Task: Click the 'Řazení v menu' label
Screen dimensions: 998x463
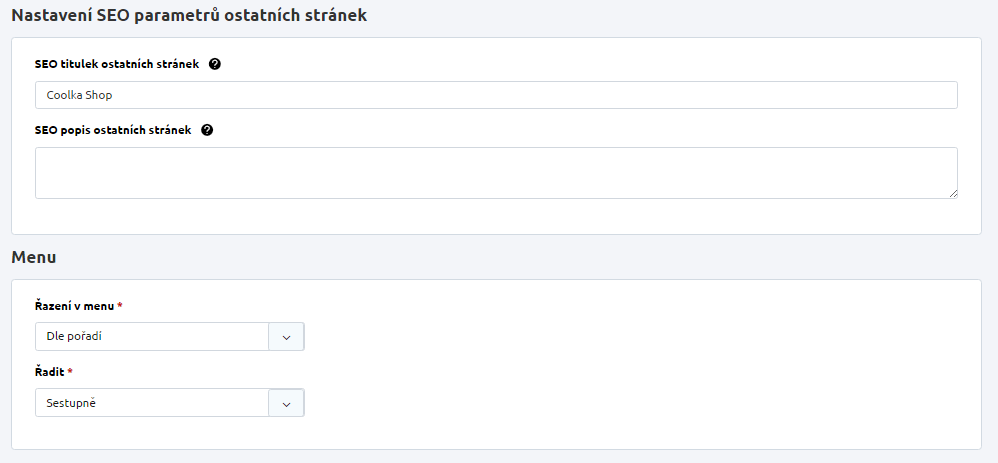Action: click(74, 305)
